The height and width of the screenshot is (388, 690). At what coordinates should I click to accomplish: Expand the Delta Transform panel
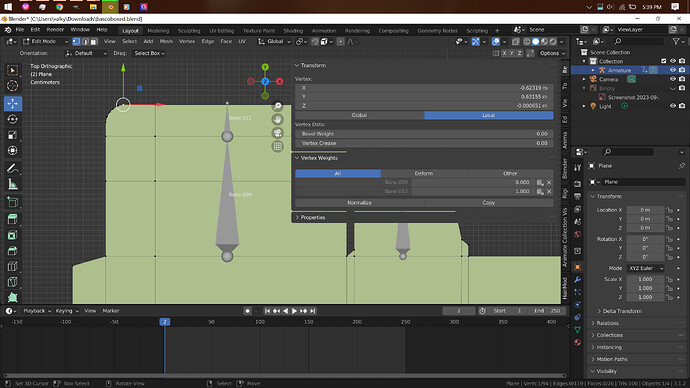coord(622,311)
